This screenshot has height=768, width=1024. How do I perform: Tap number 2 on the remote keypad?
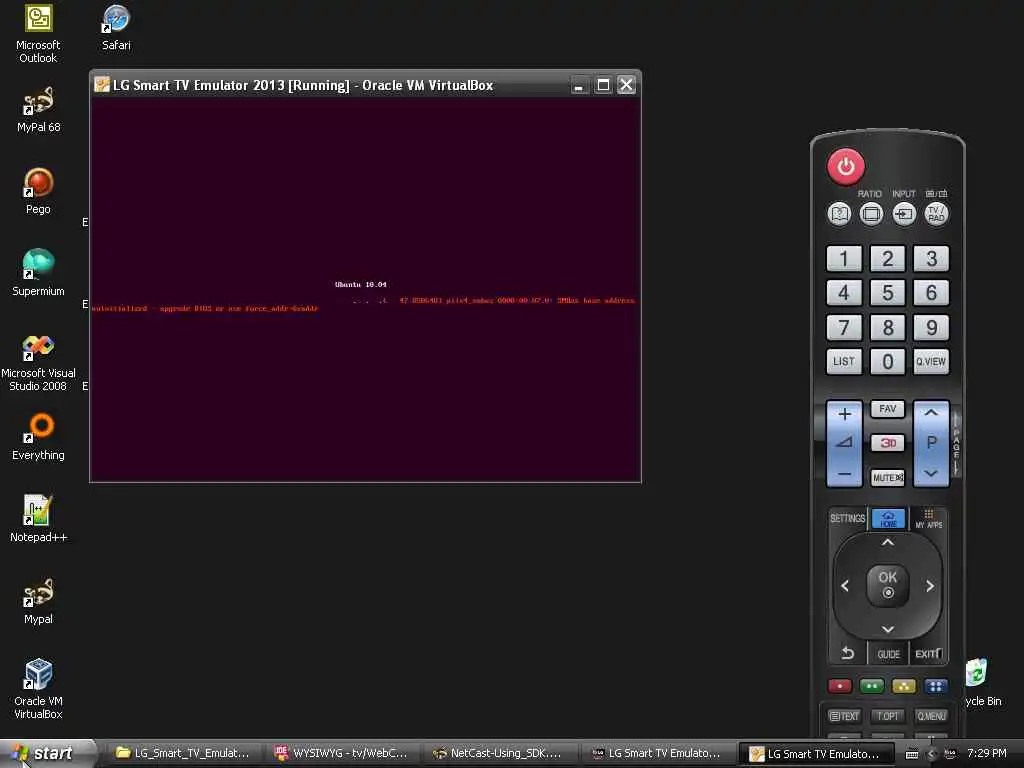[888, 259]
